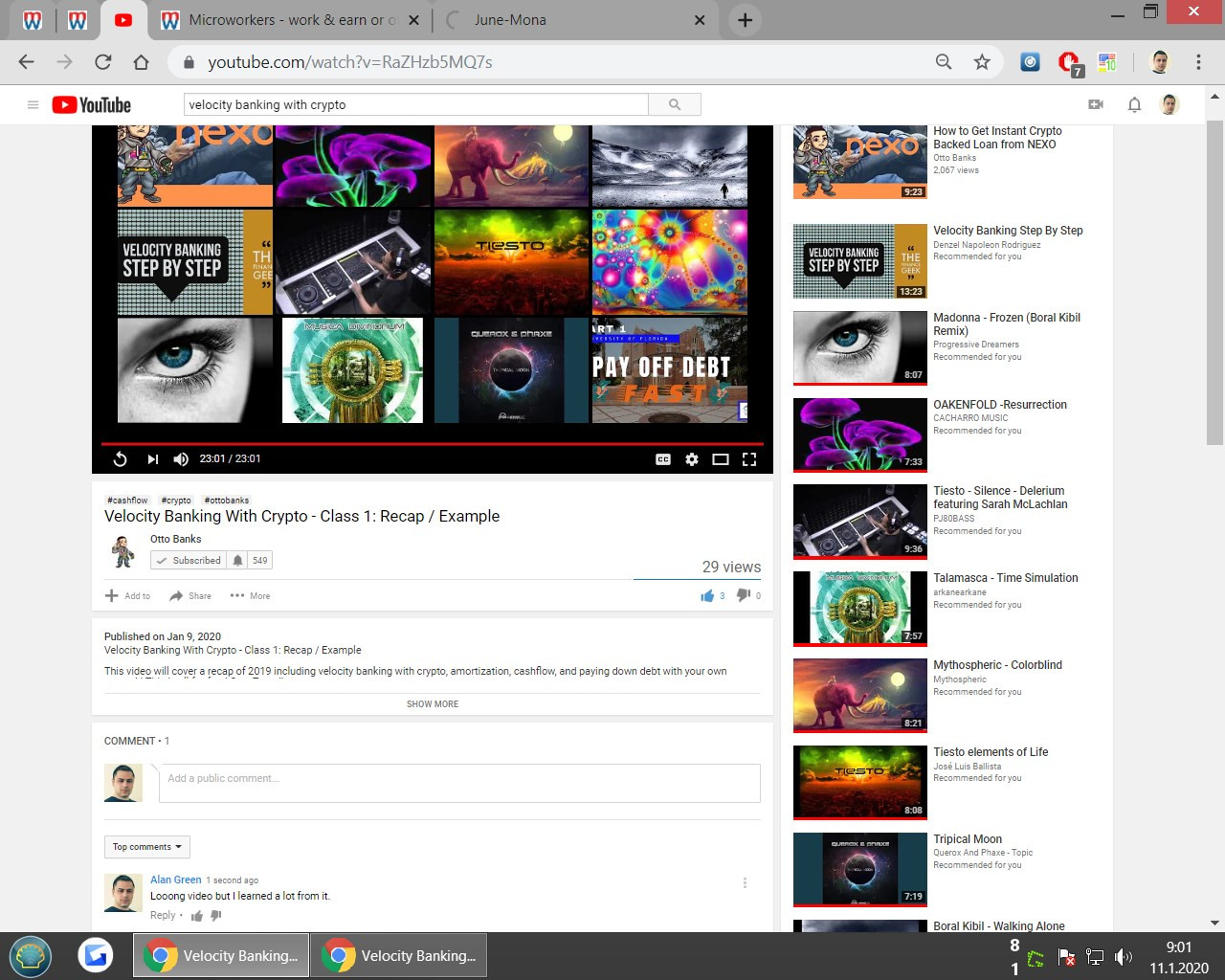Viewport: 1225px width, 980px height.
Task: Go back in browser history
Action: point(27,62)
